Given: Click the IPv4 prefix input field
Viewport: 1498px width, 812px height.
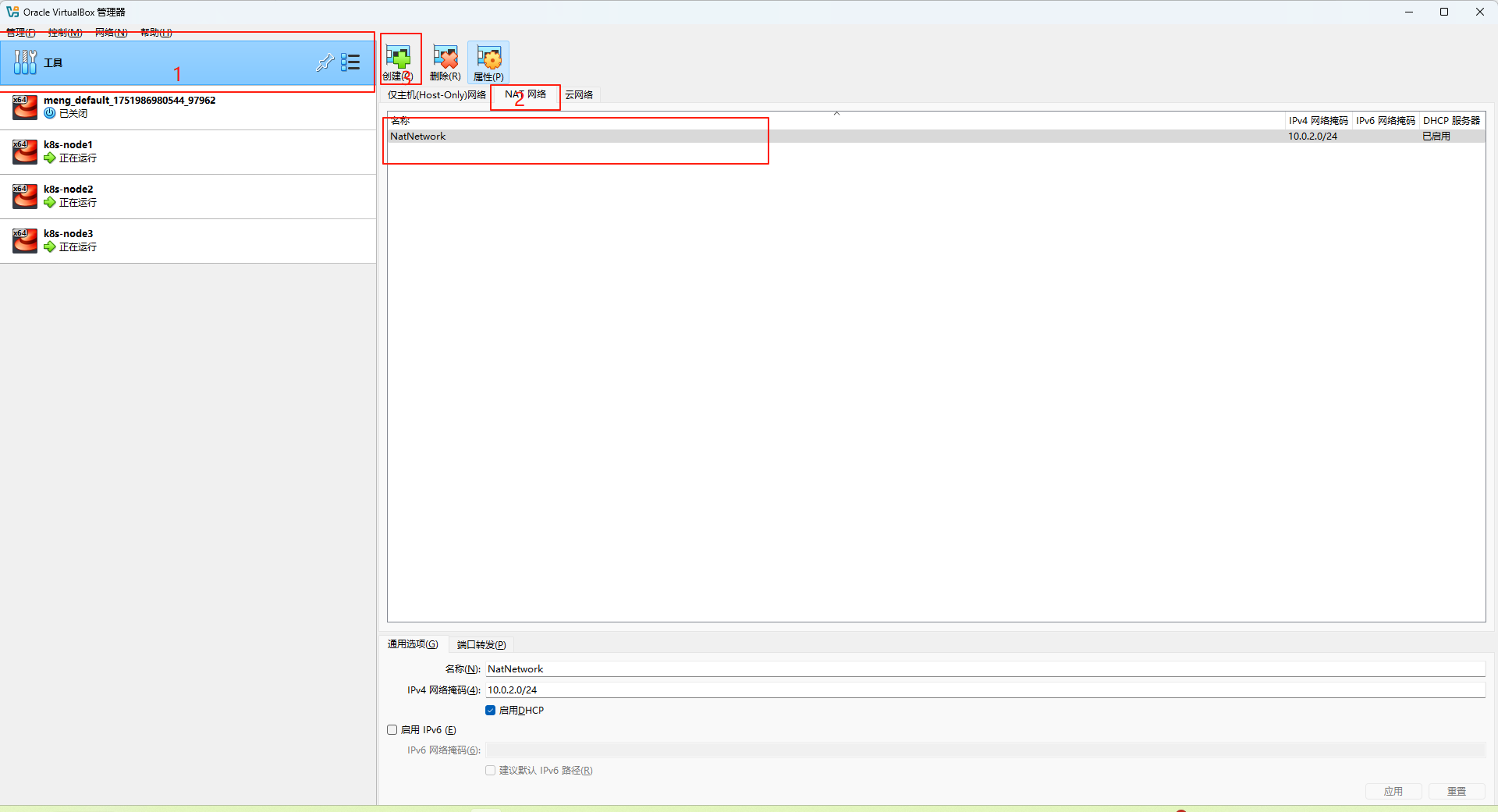Looking at the screenshot, I should tap(985, 690).
